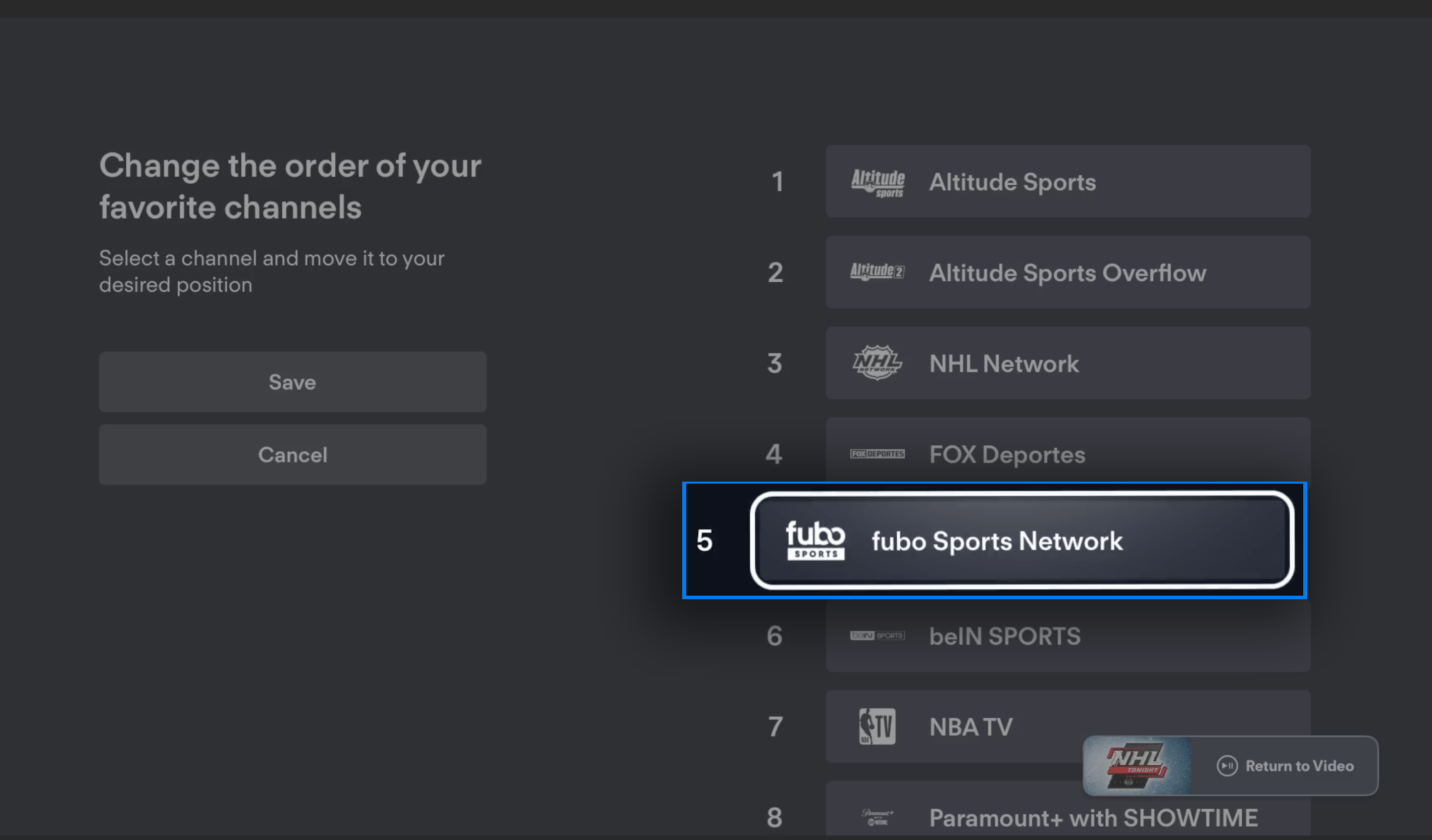
Task: Select the Altitude Sports channel row
Action: point(1068,181)
